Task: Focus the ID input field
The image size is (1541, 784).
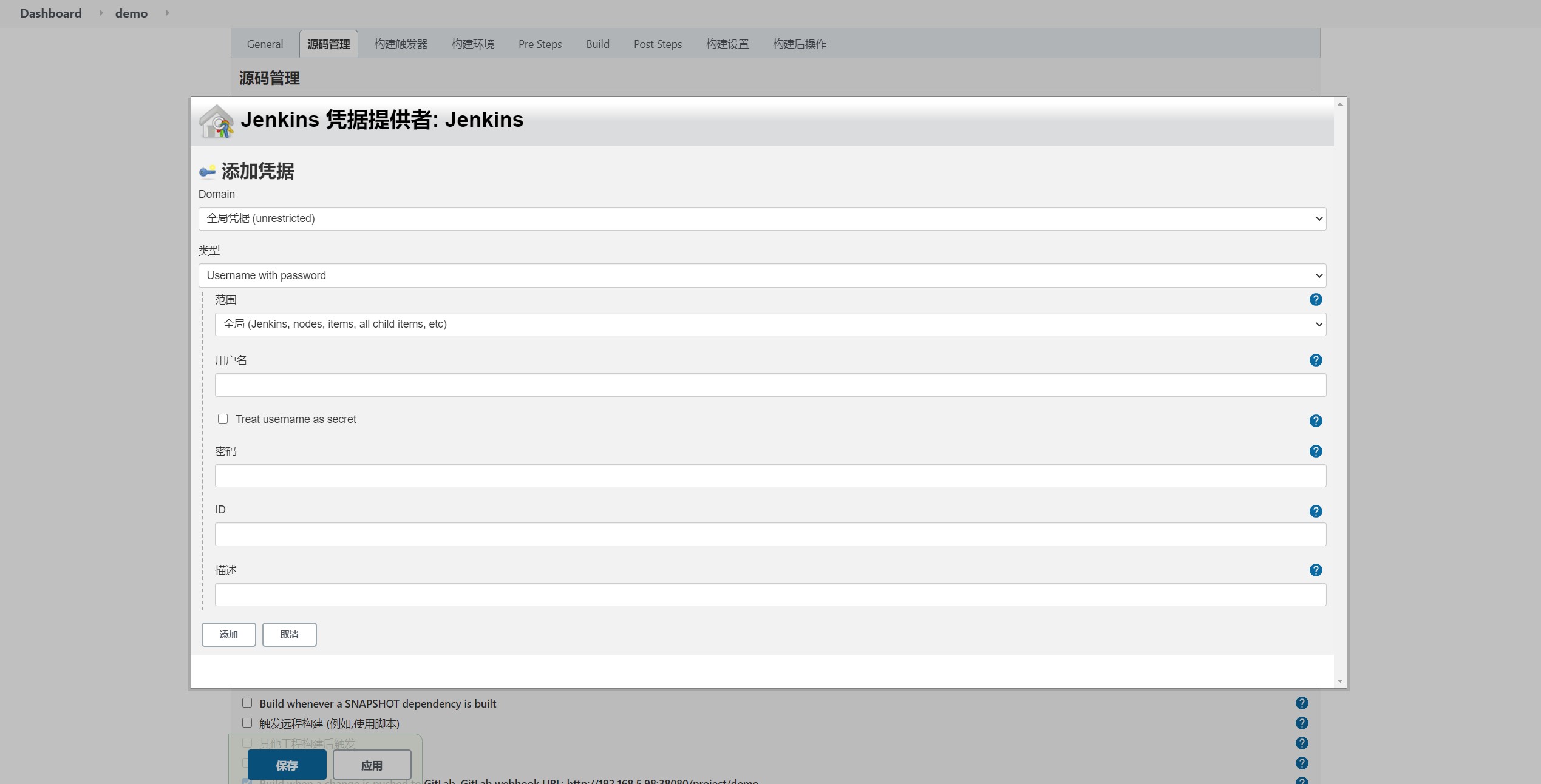Action: [x=770, y=534]
